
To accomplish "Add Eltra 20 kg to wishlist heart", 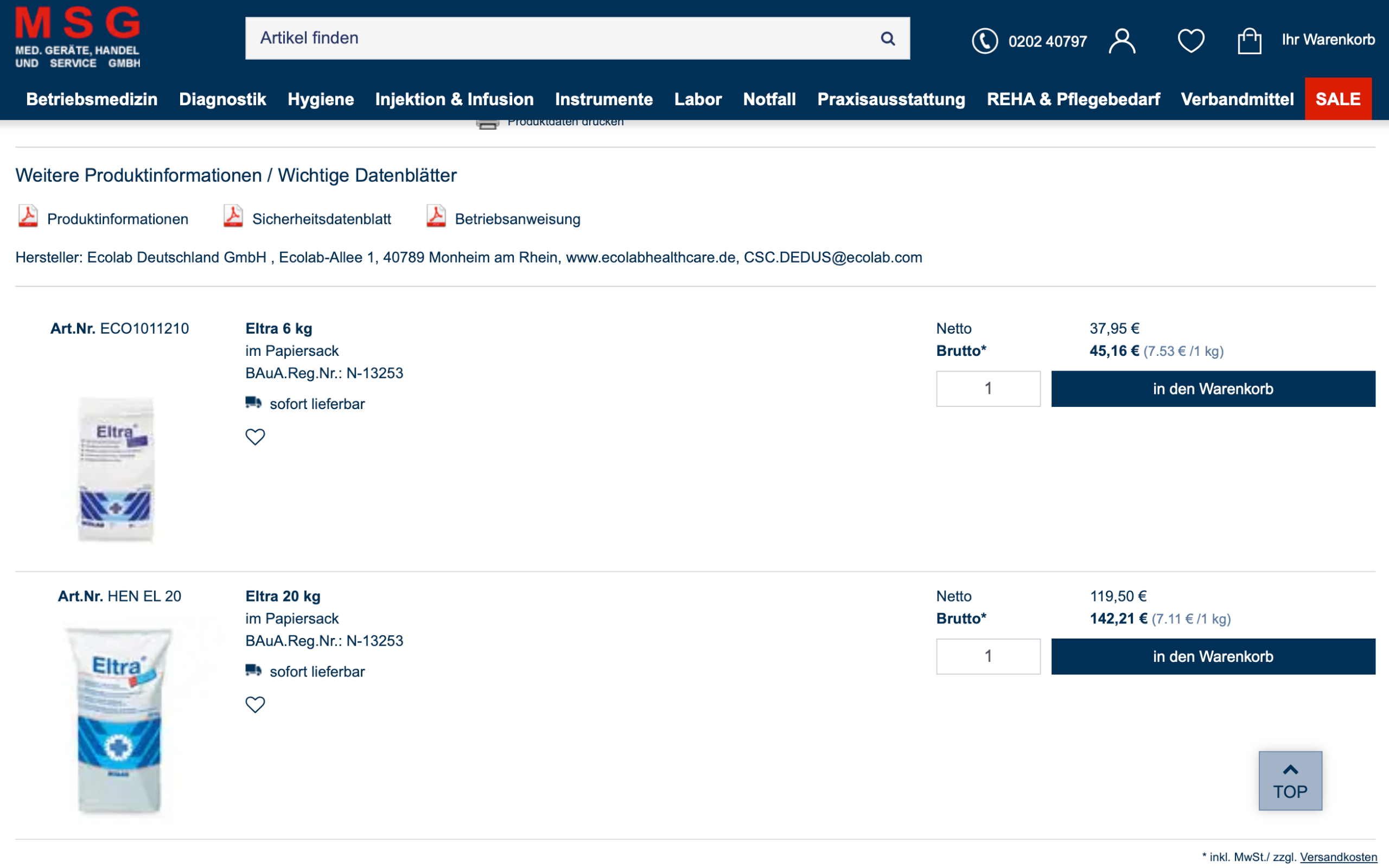I will pyautogui.click(x=256, y=704).
